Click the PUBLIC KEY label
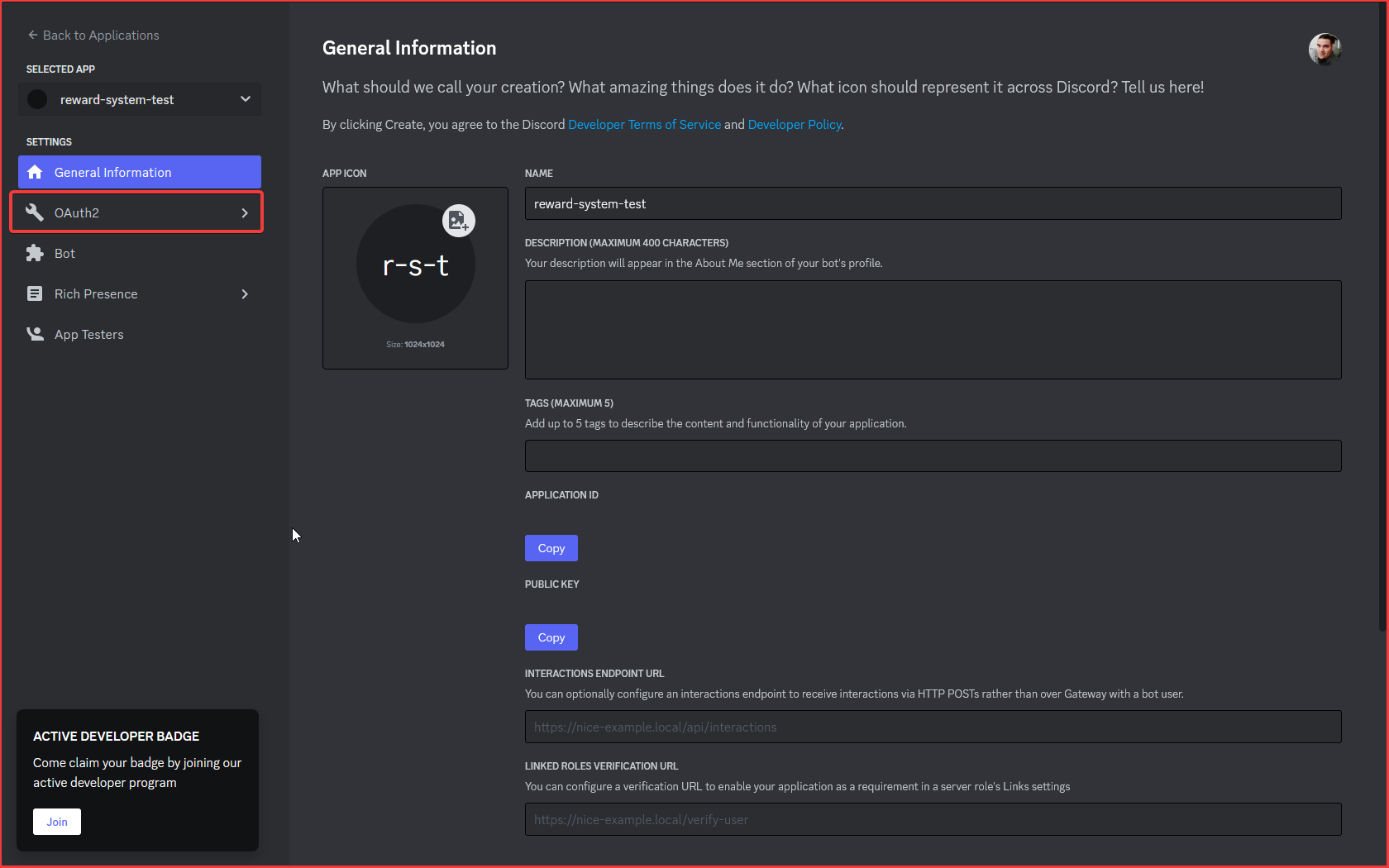 point(552,584)
